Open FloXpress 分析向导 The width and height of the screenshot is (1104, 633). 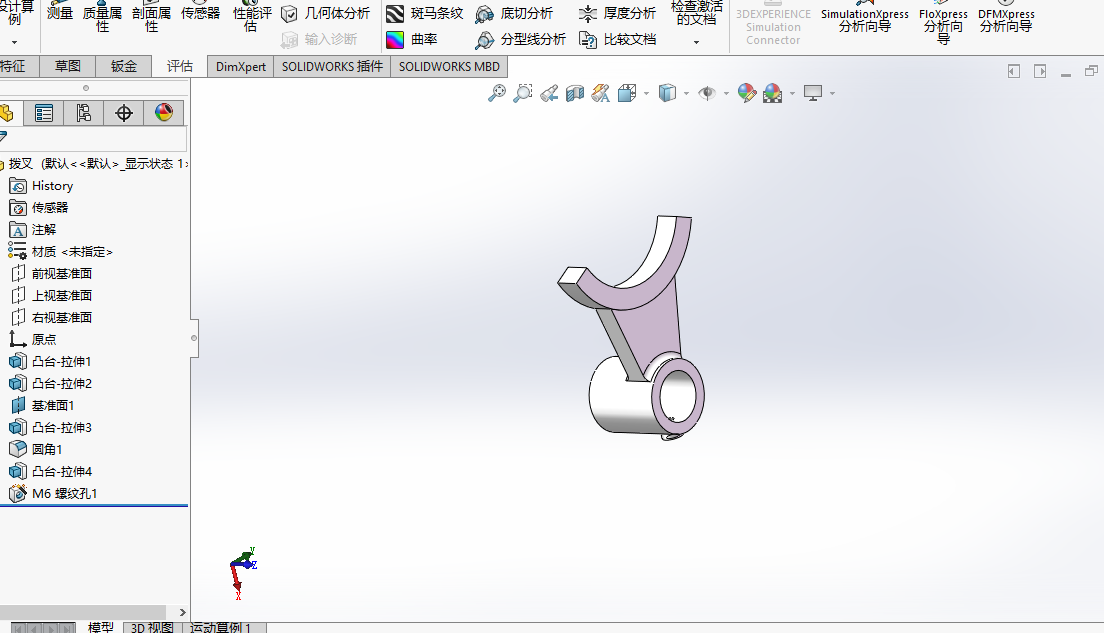[x=943, y=25]
